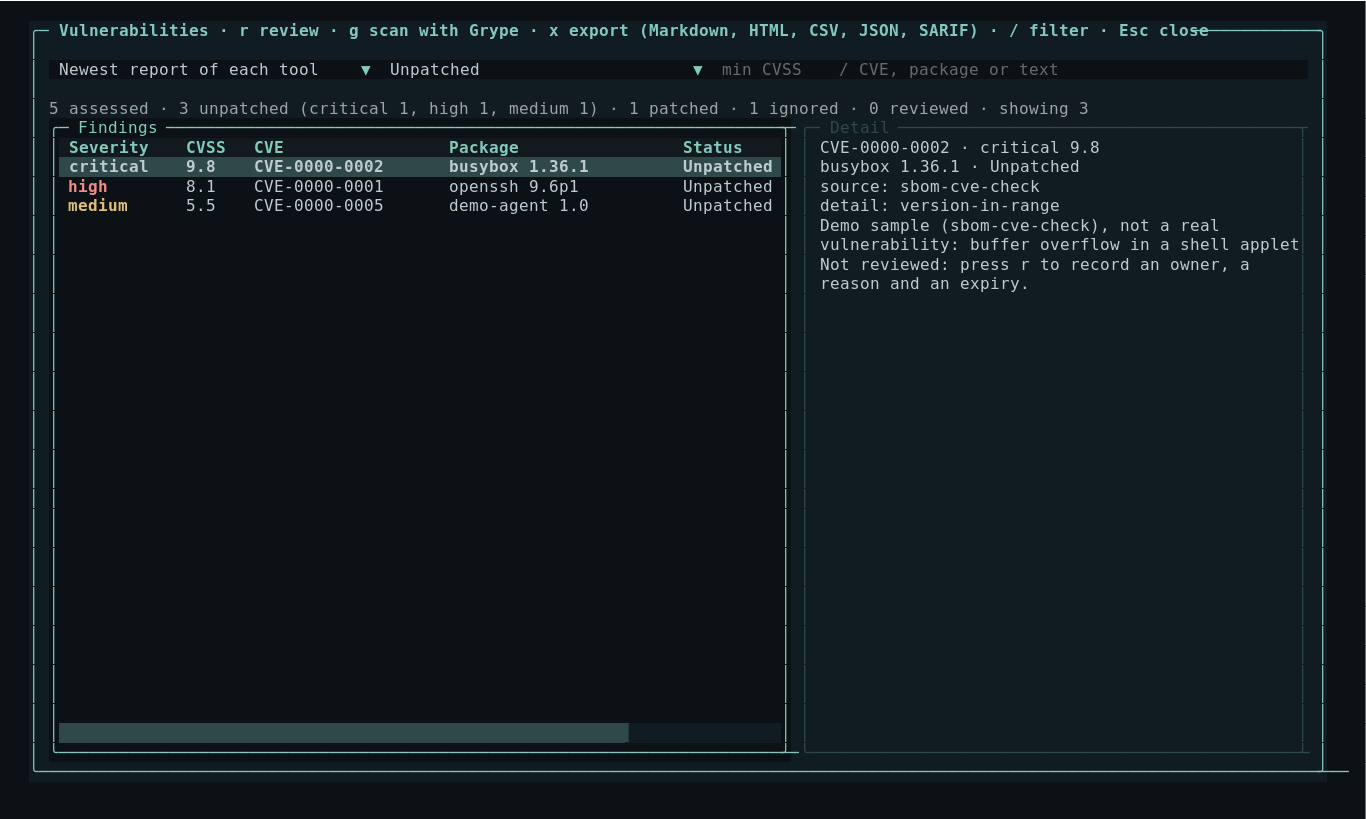Click the "Detail" panel title
Image resolution: width=1366 pixels, height=819 pixels.
click(859, 128)
